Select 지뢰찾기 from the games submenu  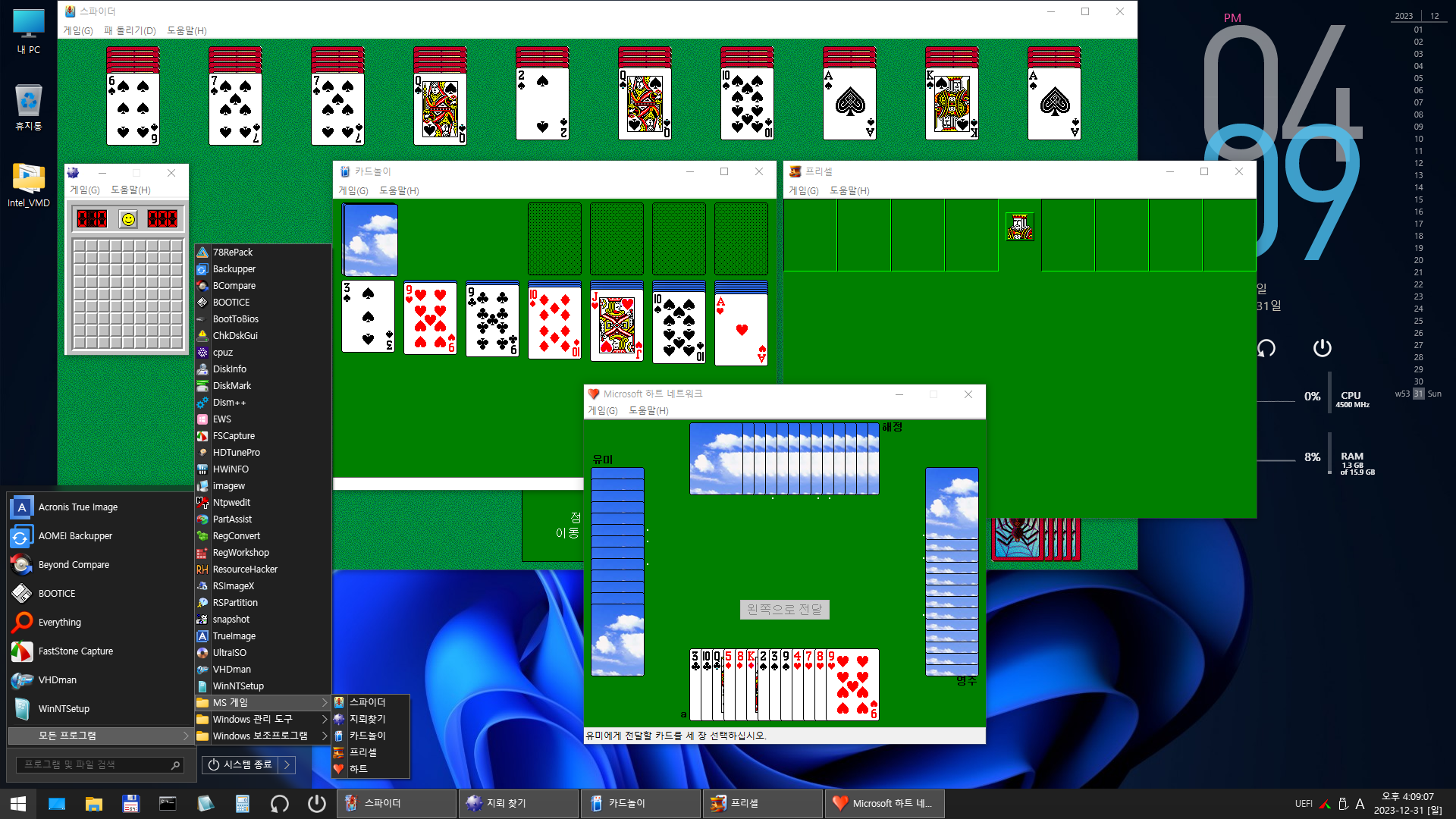tap(371, 720)
